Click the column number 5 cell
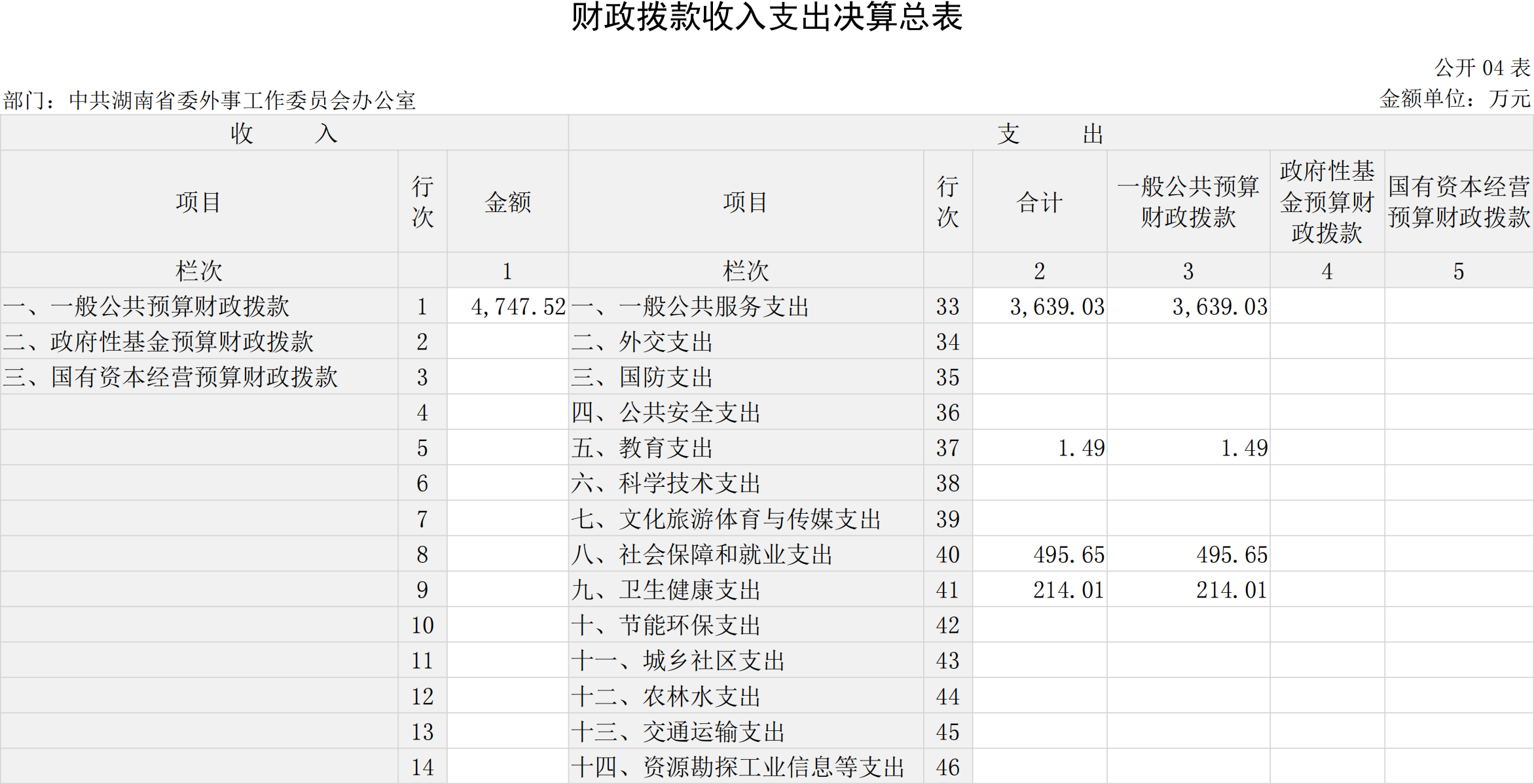The width and height of the screenshot is (1534, 784). pyautogui.click(x=1459, y=270)
